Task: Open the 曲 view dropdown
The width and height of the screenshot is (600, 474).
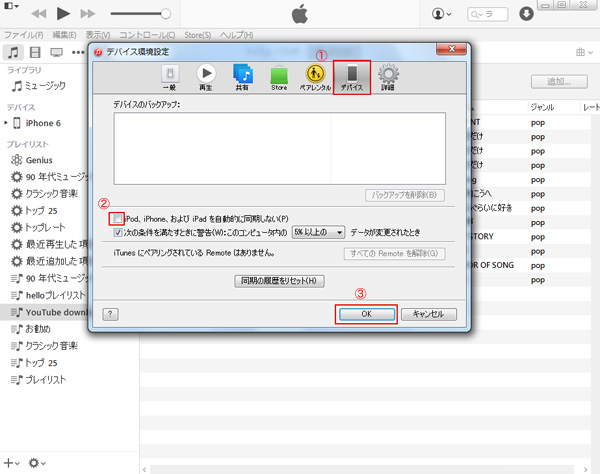Action: 584,52
